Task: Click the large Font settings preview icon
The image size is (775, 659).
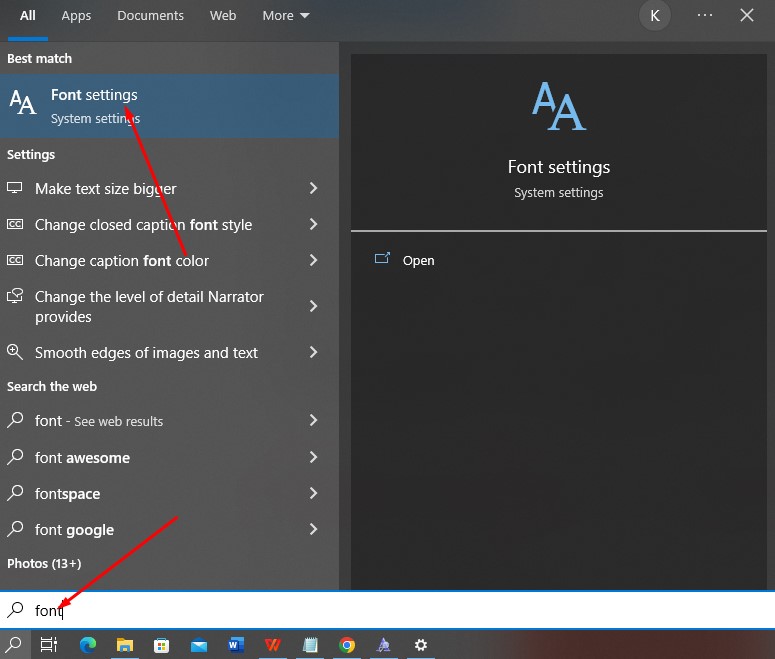Action: pos(559,106)
